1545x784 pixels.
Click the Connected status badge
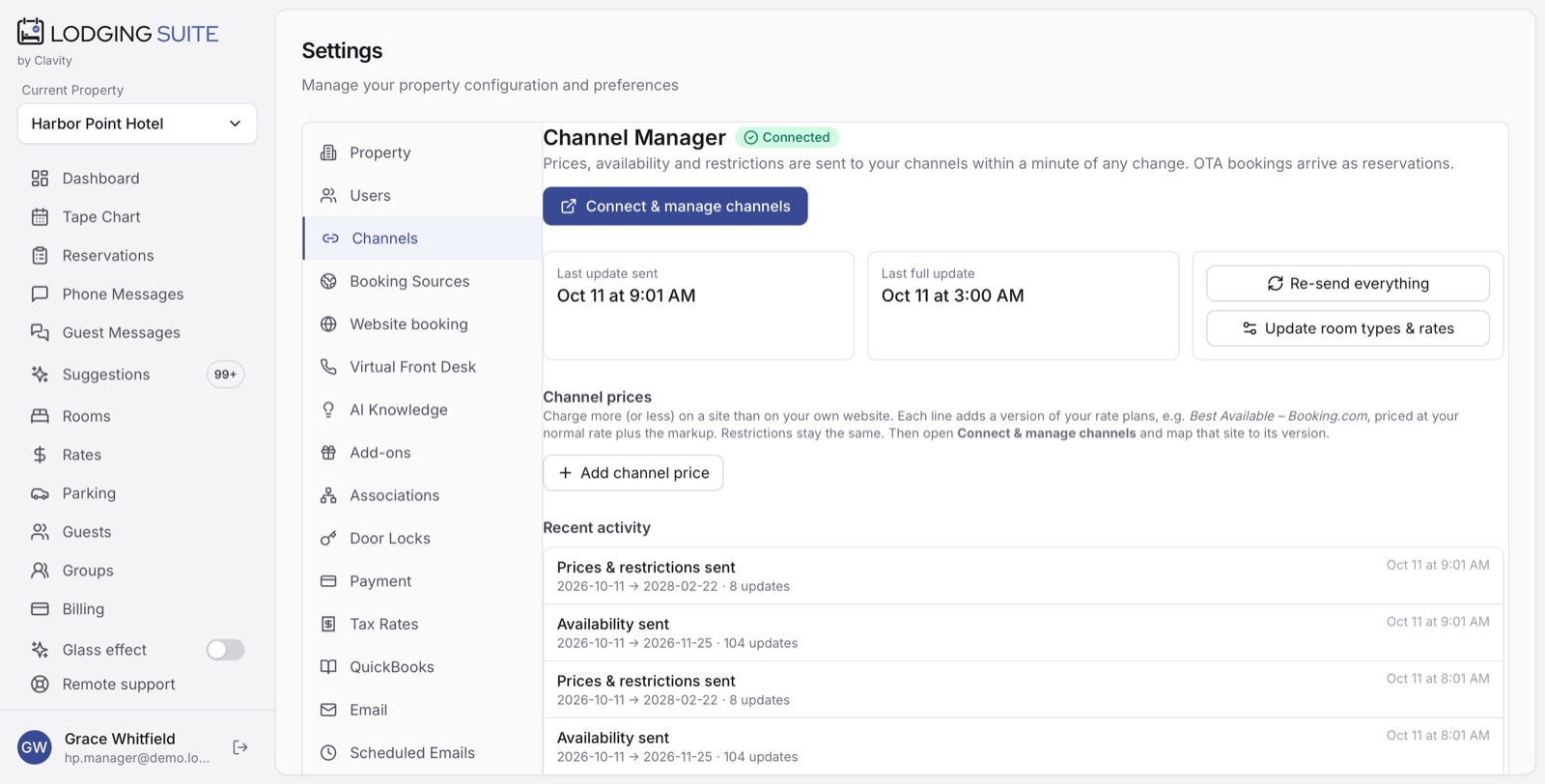tap(787, 137)
